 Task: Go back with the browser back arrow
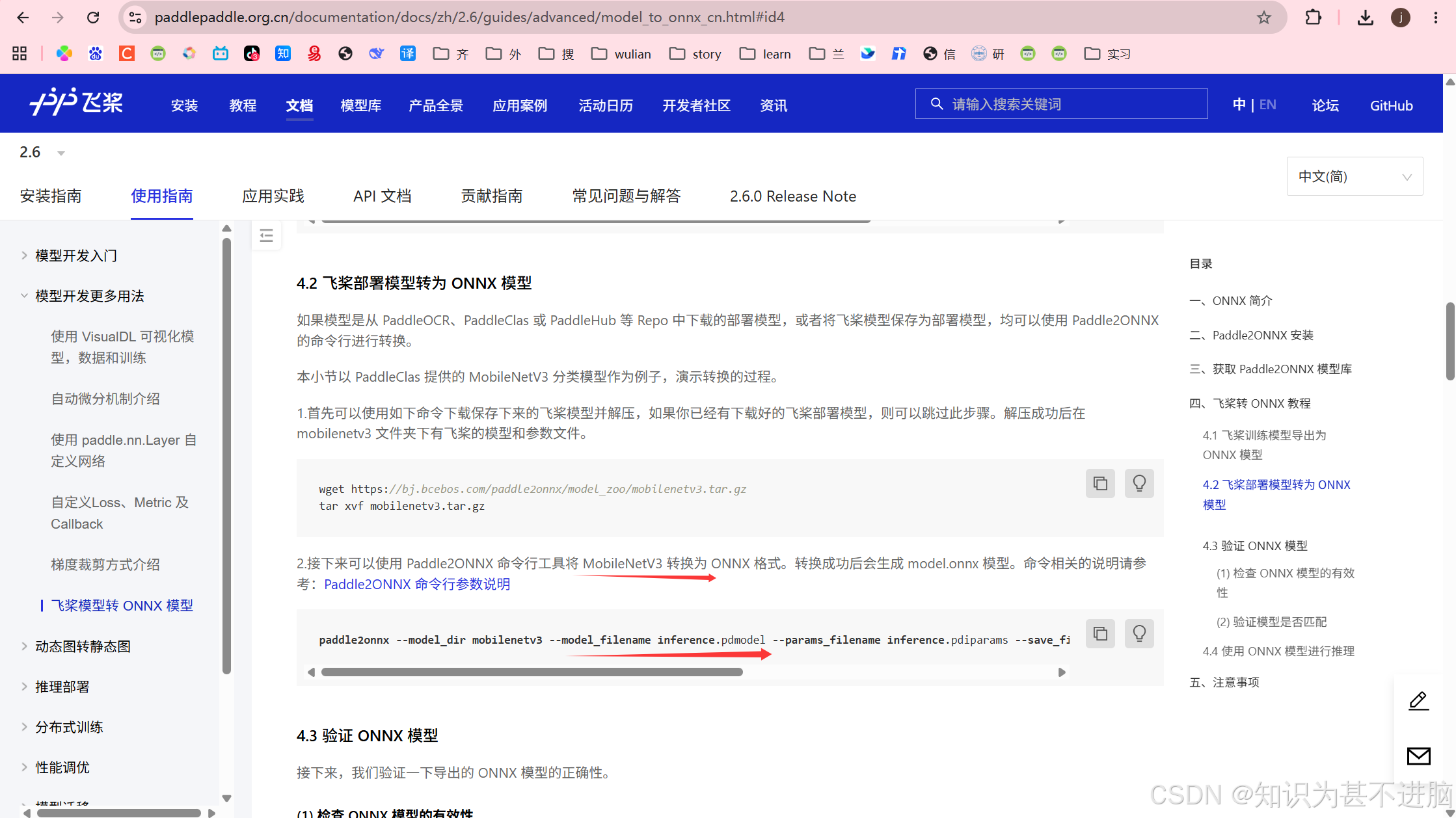click(23, 18)
